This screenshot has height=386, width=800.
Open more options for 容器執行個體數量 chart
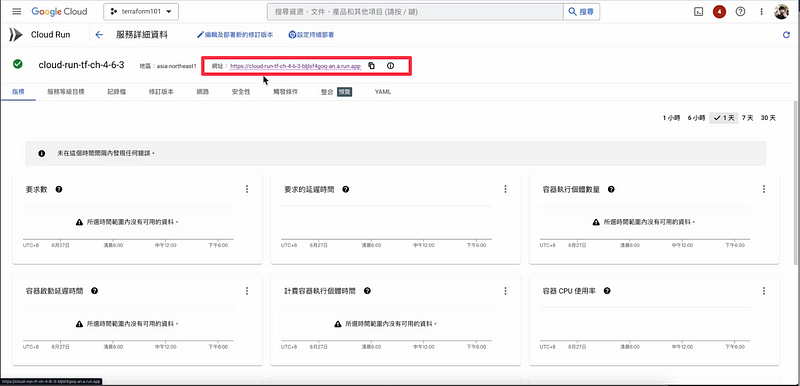point(764,189)
